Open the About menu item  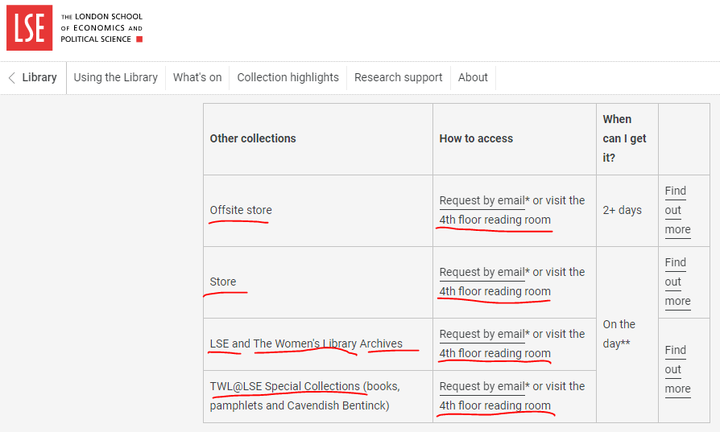pos(473,77)
